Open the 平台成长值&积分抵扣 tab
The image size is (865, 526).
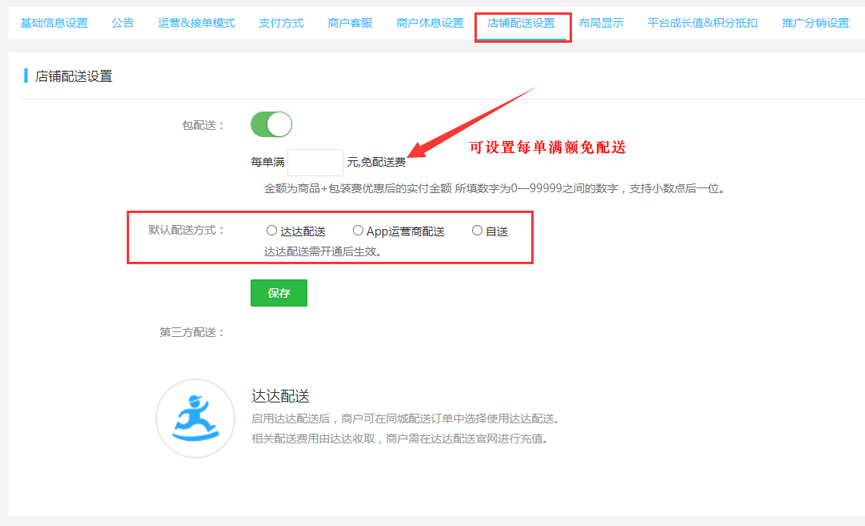pyautogui.click(x=702, y=23)
